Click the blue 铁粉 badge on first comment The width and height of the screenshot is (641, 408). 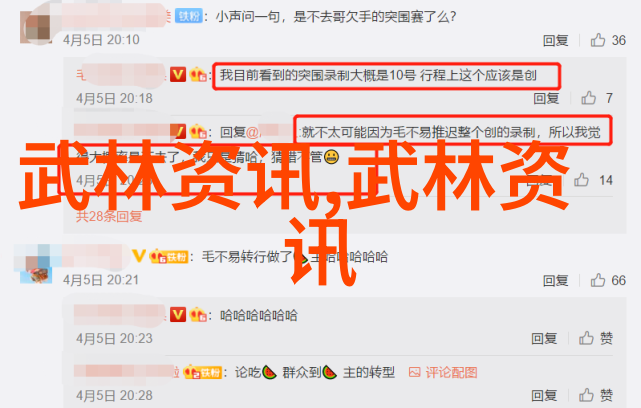coord(189,16)
